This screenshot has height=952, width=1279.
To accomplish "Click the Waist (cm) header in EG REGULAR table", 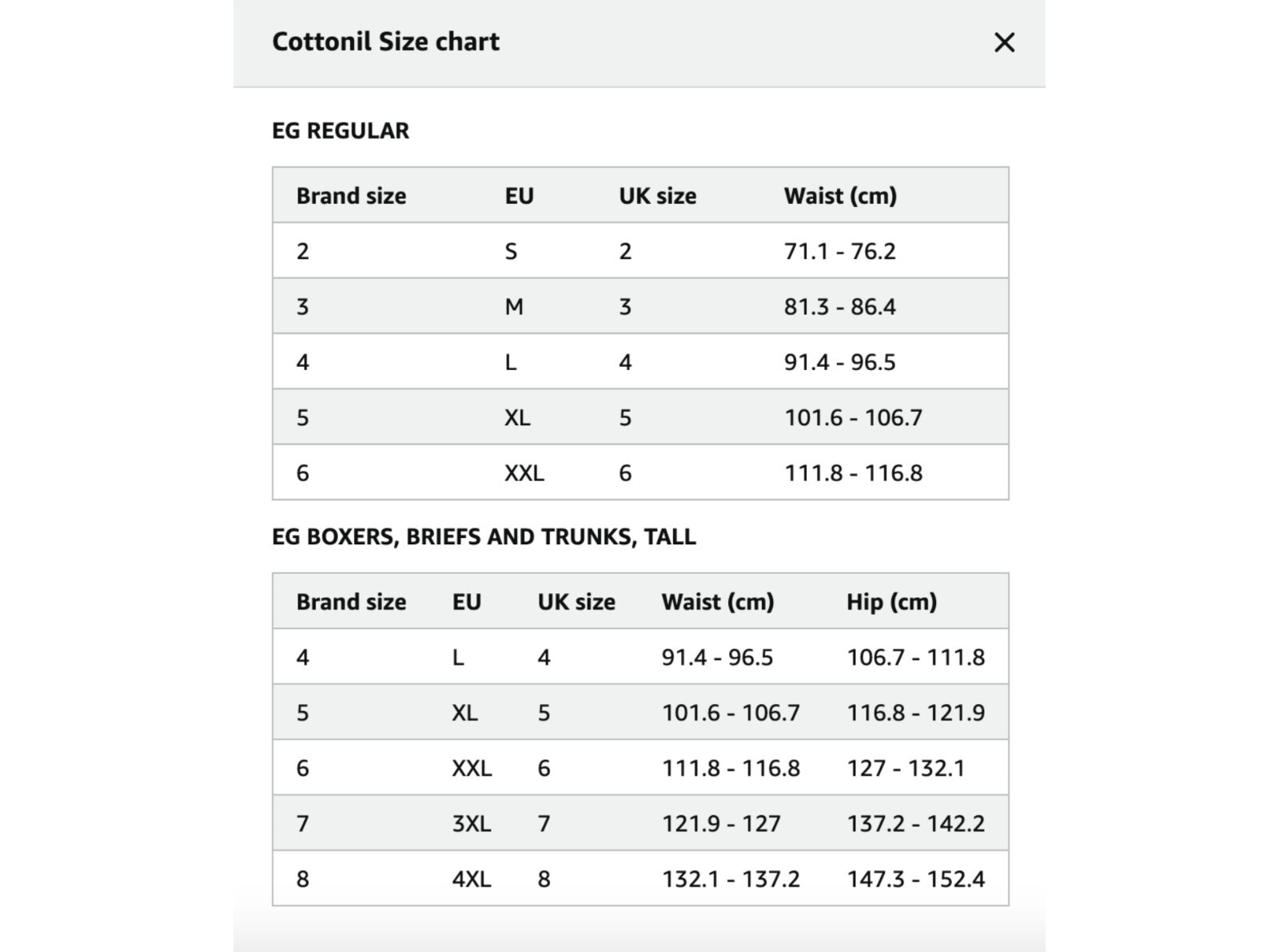I will tap(840, 196).
